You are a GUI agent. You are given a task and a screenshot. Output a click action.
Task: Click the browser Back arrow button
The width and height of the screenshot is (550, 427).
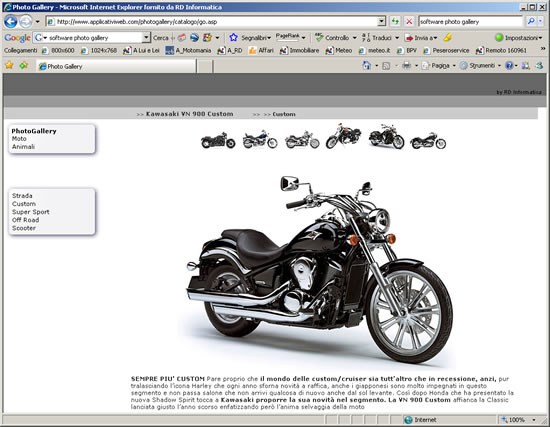11,22
